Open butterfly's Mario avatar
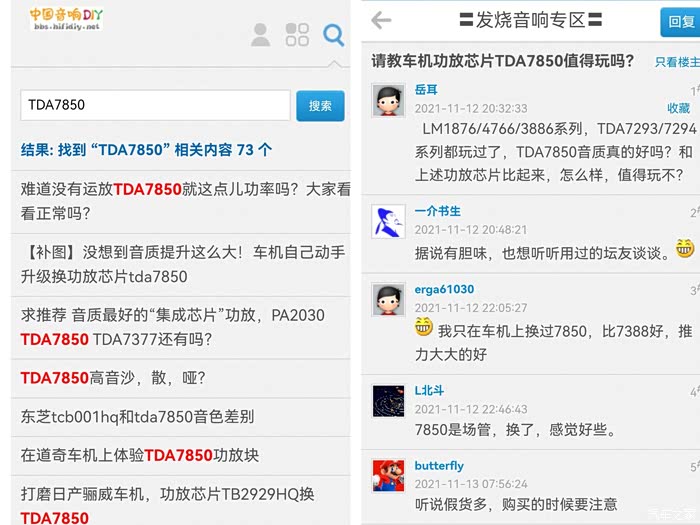The image size is (700, 525). coord(388,476)
